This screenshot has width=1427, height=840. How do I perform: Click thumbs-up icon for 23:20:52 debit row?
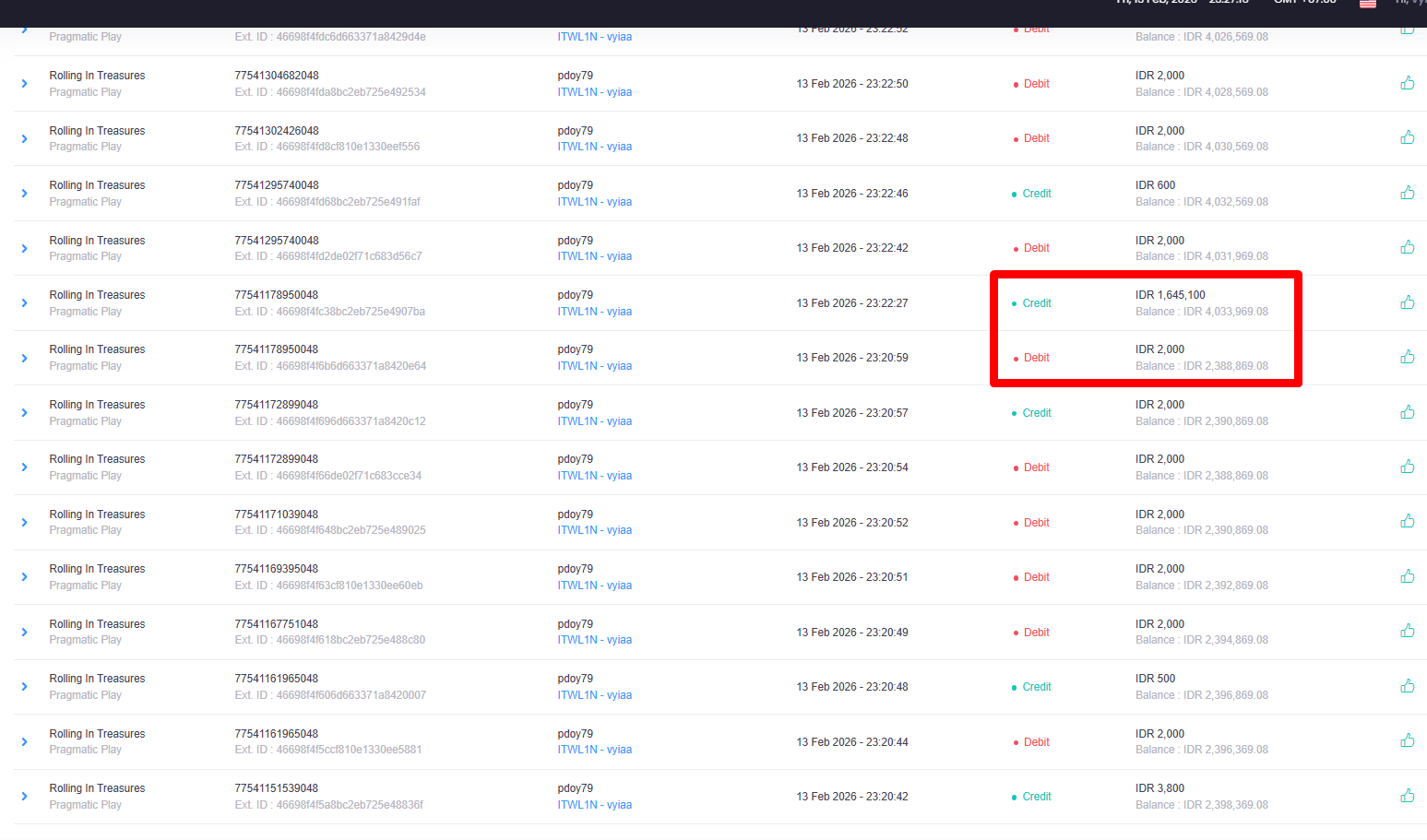pos(1407,521)
